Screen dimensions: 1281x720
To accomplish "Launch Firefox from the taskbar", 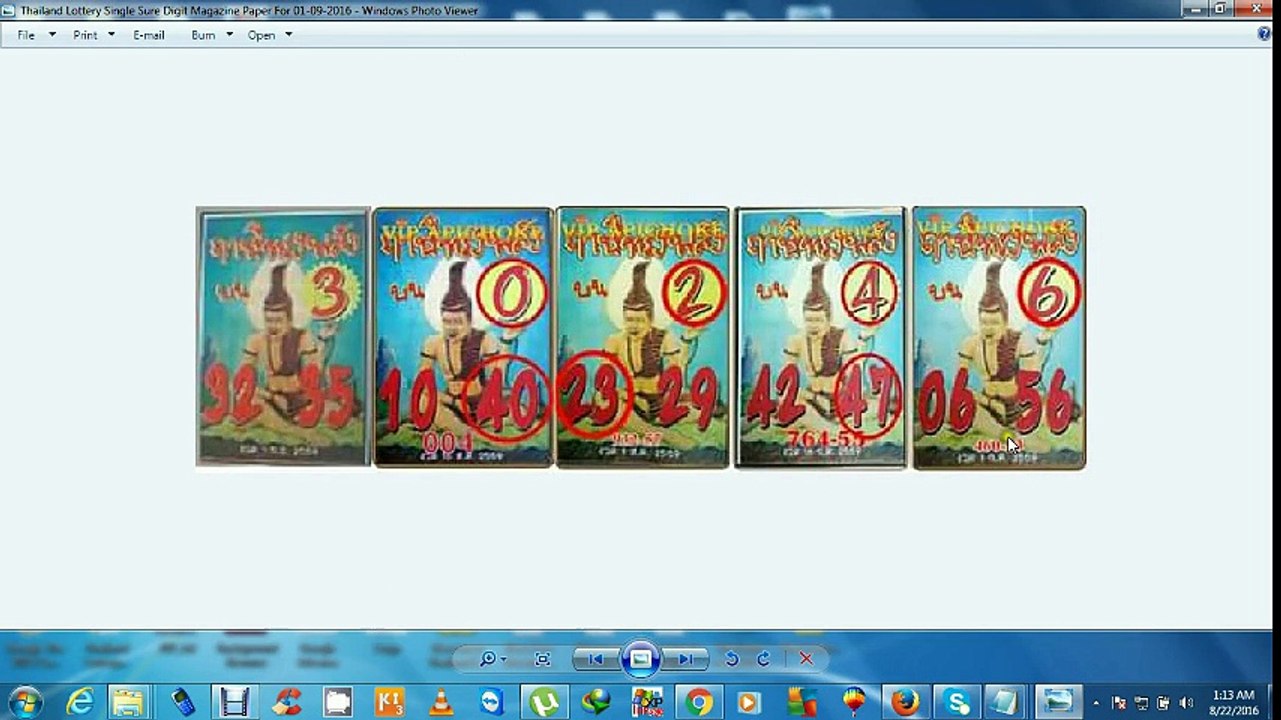I will (x=905, y=702).
